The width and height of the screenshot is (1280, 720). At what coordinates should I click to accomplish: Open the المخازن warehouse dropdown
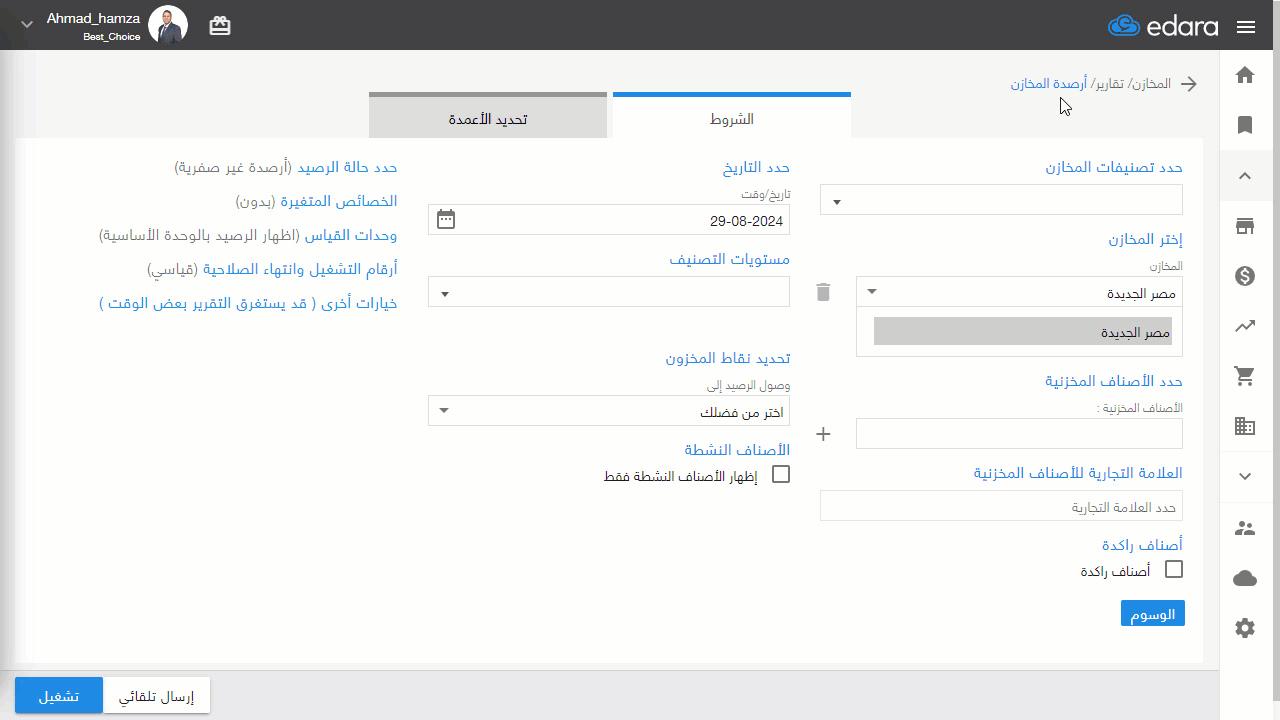click(x=1019, y=292)
